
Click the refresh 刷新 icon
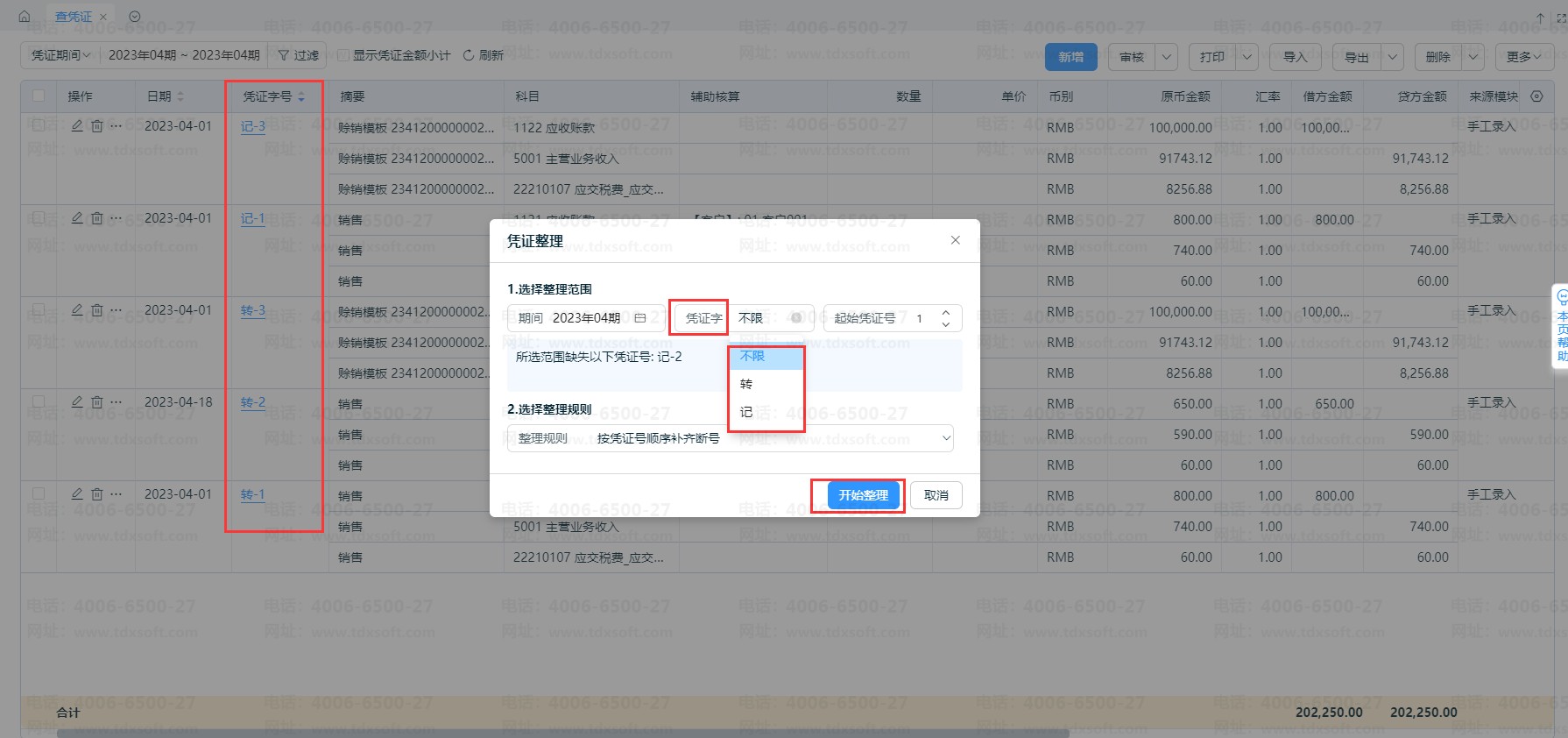(469, 55)
